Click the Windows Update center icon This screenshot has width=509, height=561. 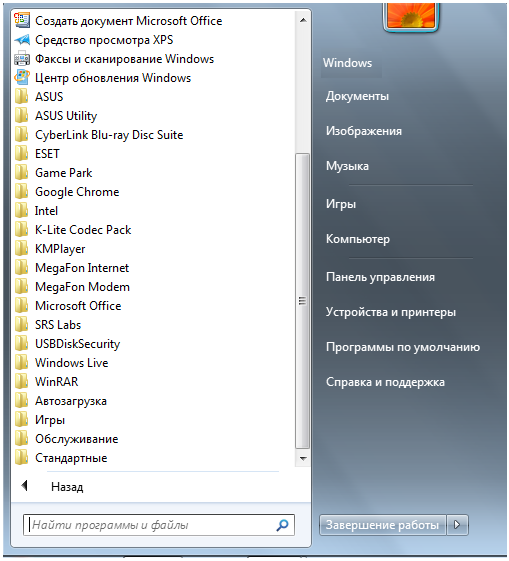[22, 78]
